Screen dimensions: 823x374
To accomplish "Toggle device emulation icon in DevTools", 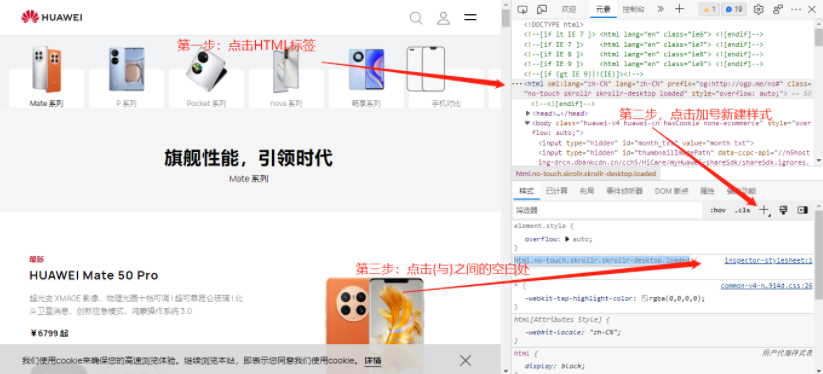I will coord(542,9).
